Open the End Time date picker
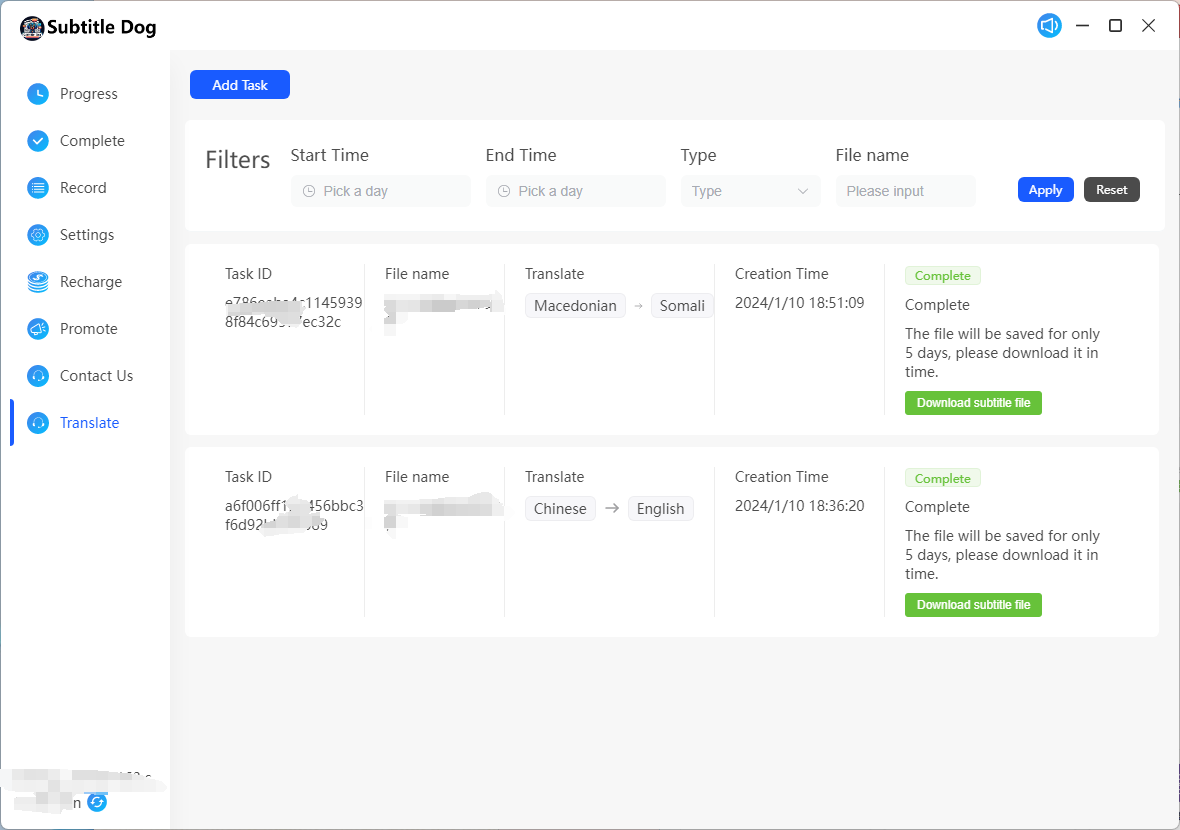The image size is (1180, 830). click(575, 191)
